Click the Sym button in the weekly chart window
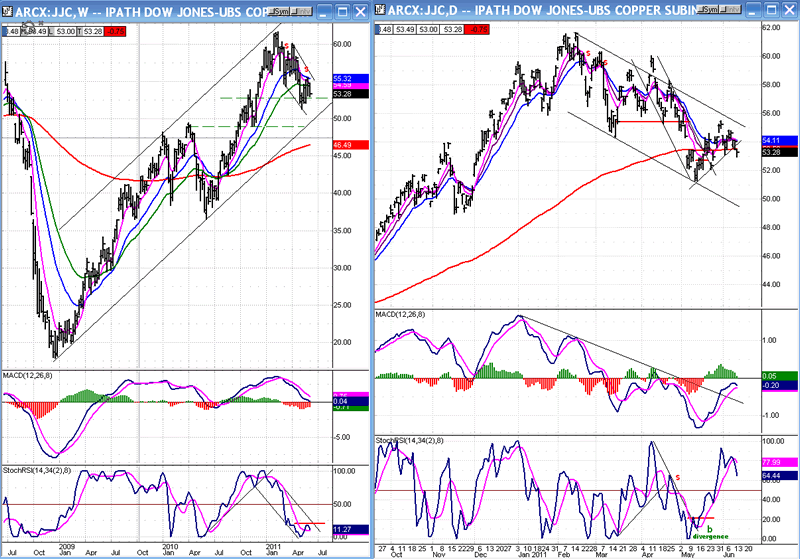 coord(279,11)
